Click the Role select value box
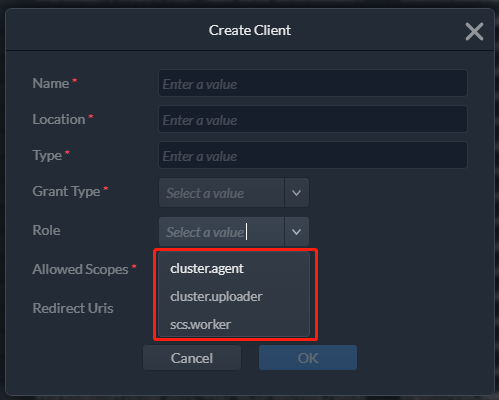This screenshot has width=499, height=400. pos(221,232)
